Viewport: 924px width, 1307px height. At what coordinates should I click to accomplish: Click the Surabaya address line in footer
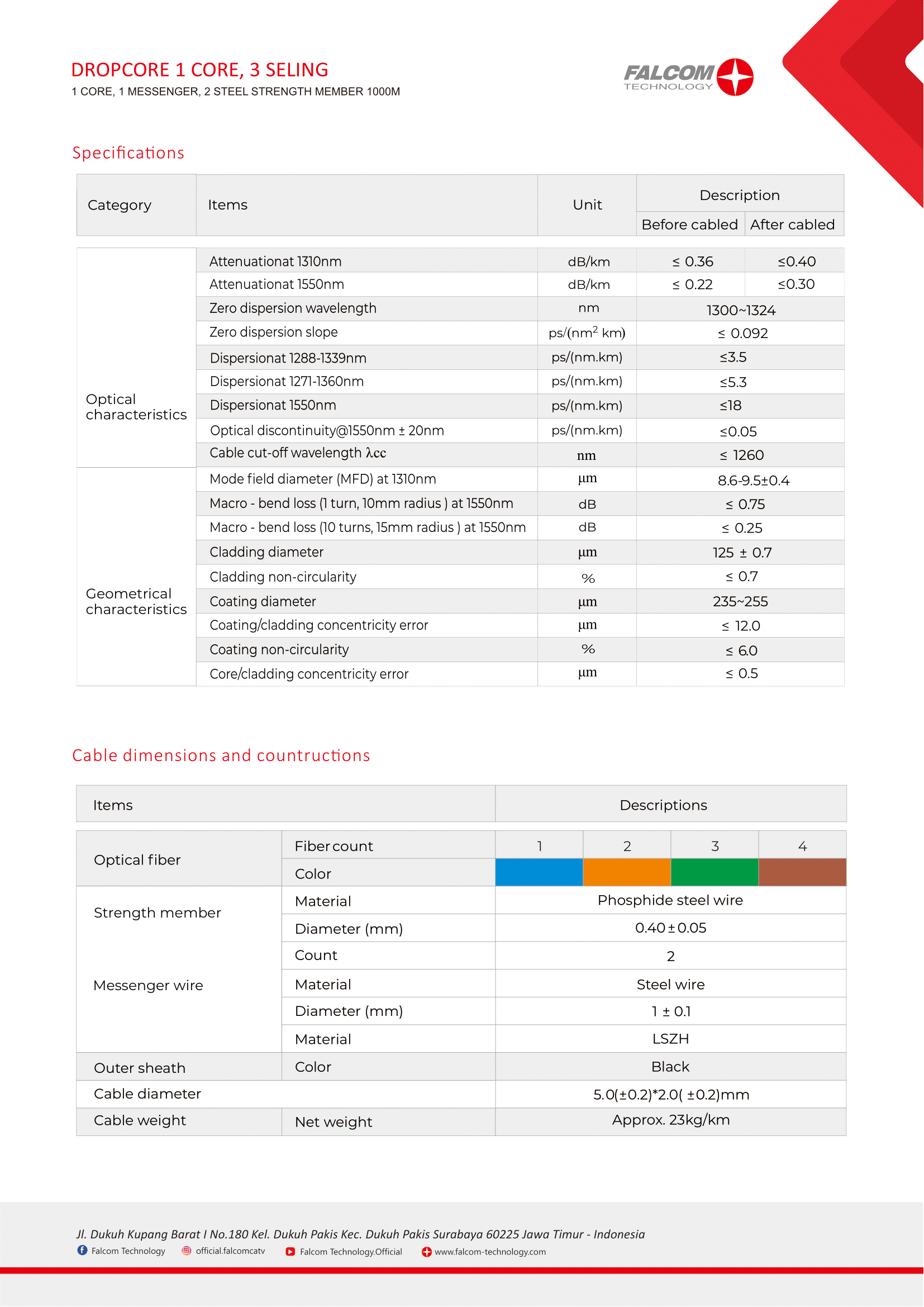pos(360,1234)
